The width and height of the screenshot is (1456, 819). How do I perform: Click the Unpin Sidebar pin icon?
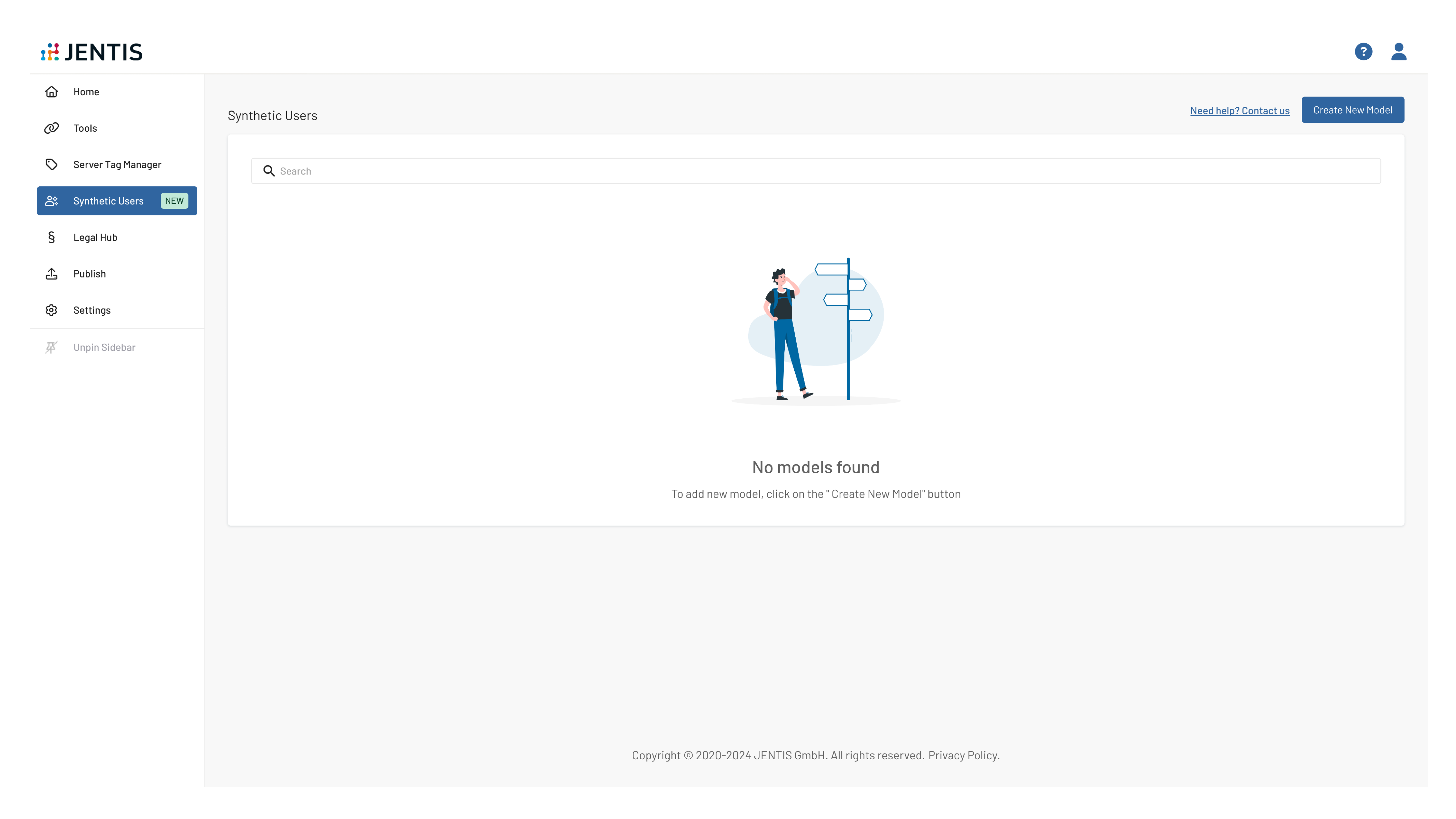pyautogui.click(x=52, y=348)
